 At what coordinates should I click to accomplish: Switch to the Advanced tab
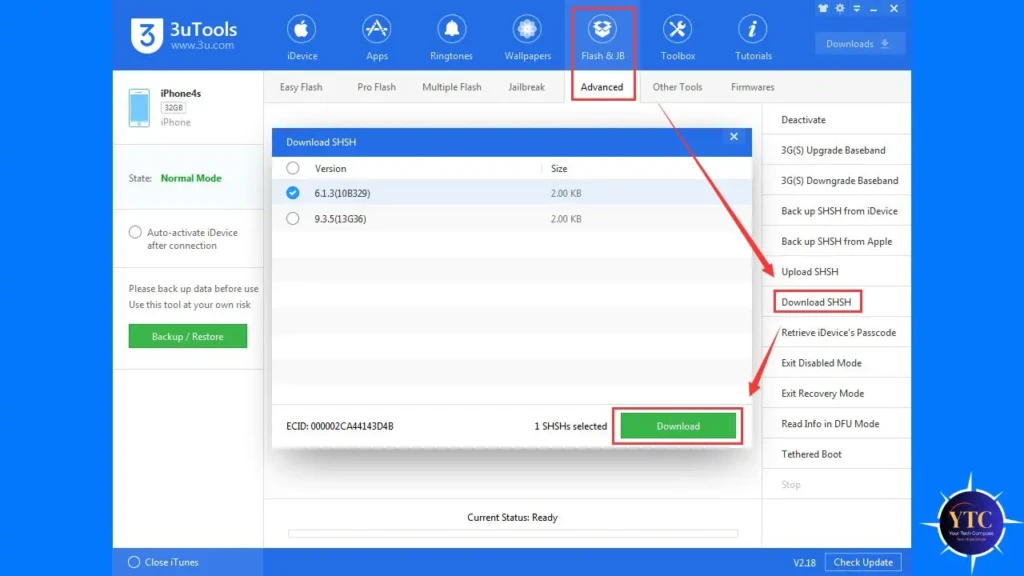point(602,87)
